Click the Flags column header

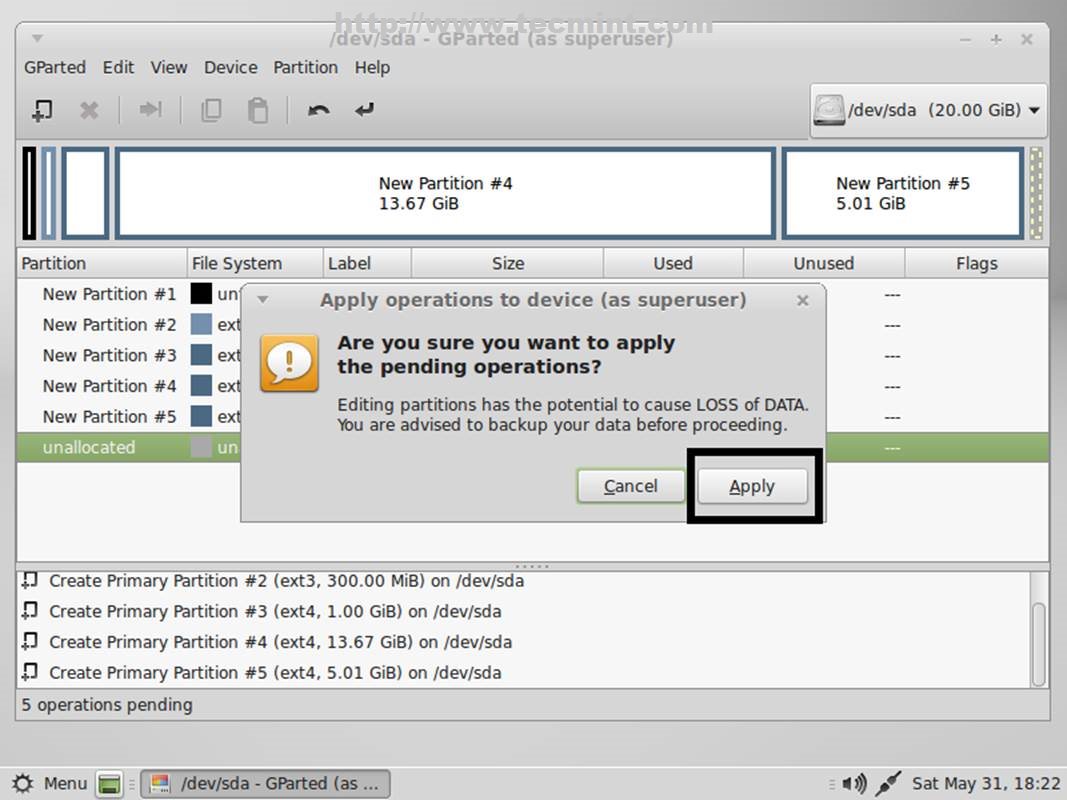tap(976, 263)
